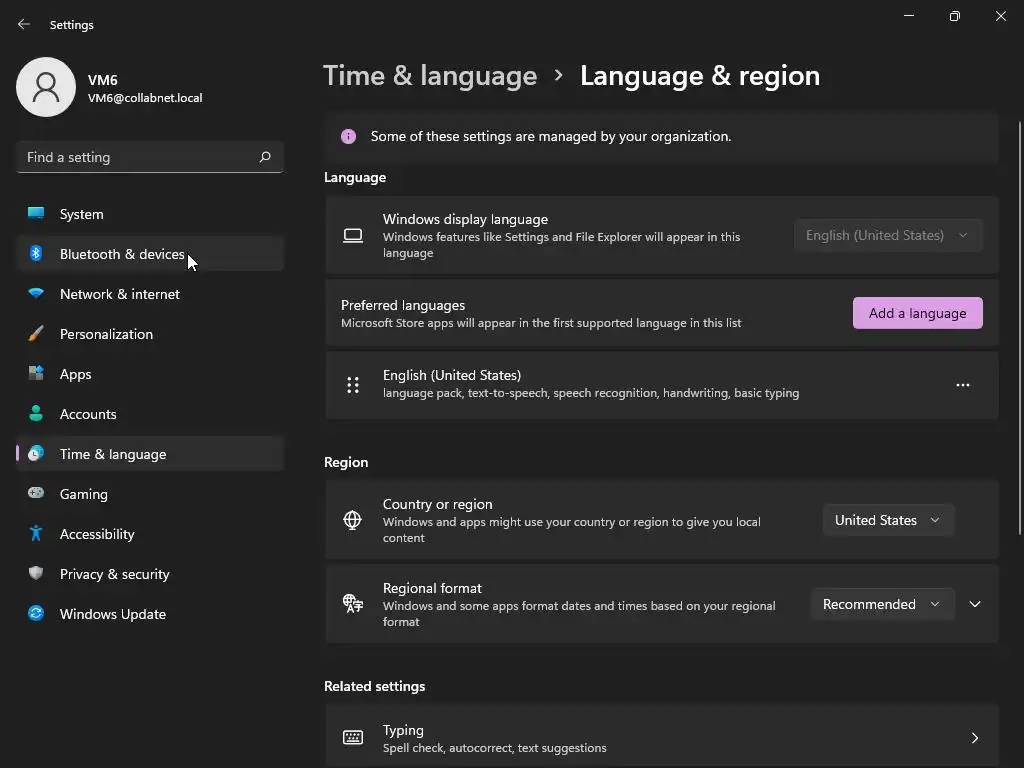Click the Windows Update sync icon

pyautogui.click(x=36, y=614)
